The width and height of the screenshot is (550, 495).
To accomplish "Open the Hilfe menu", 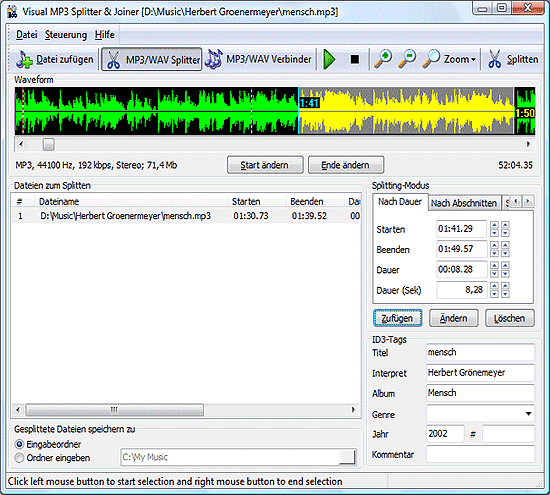I will click(x=105, y=35).
